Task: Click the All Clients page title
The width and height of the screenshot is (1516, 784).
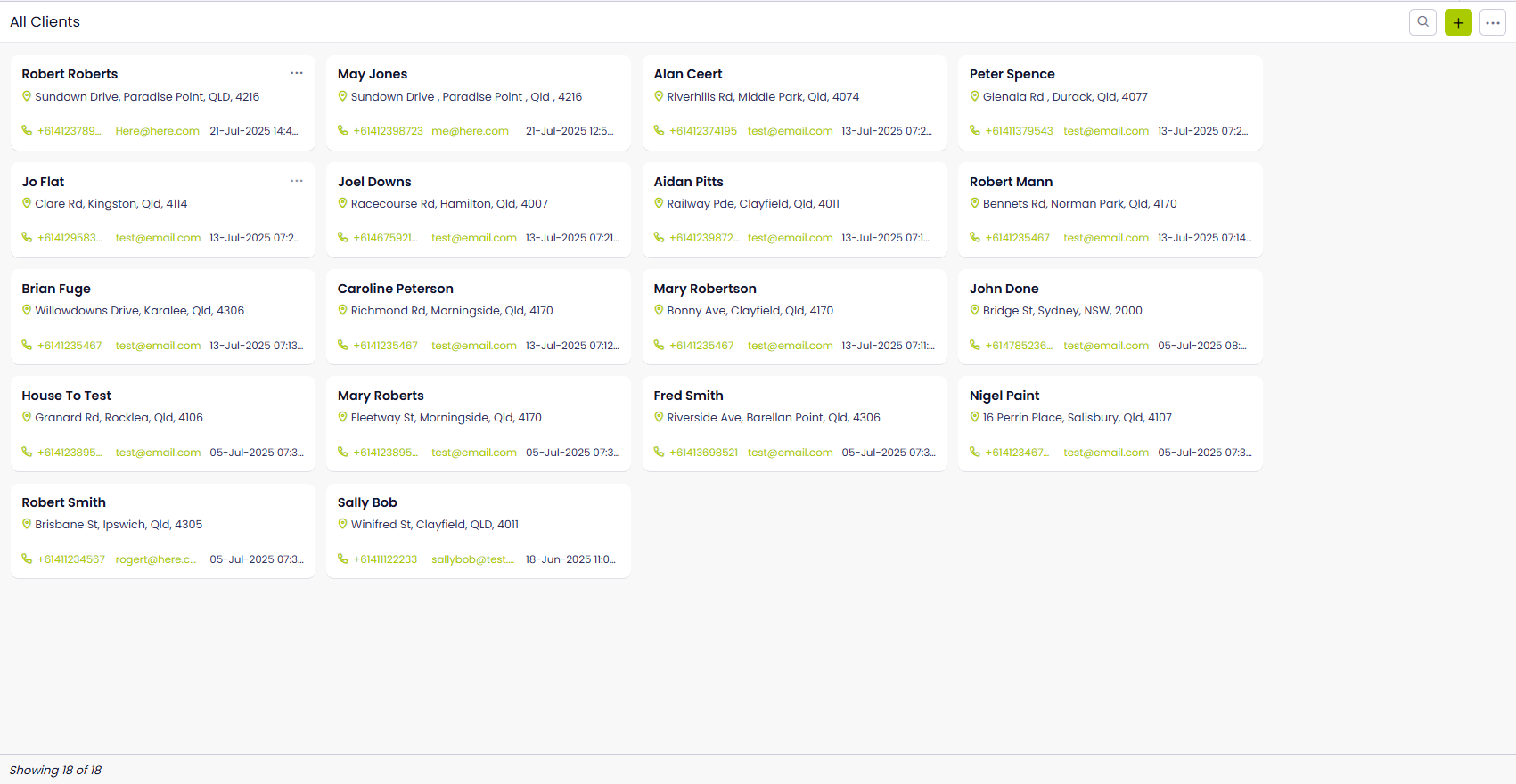Action: pyautogui.click(x=45, y=21)
